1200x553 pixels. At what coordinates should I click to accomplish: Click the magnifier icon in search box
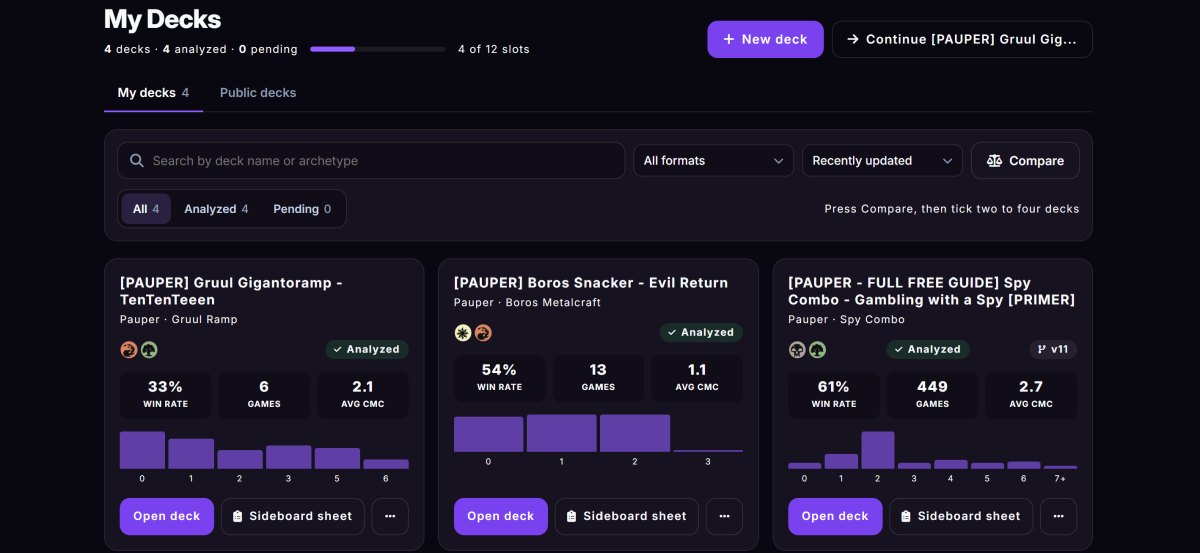coord(136,161)
